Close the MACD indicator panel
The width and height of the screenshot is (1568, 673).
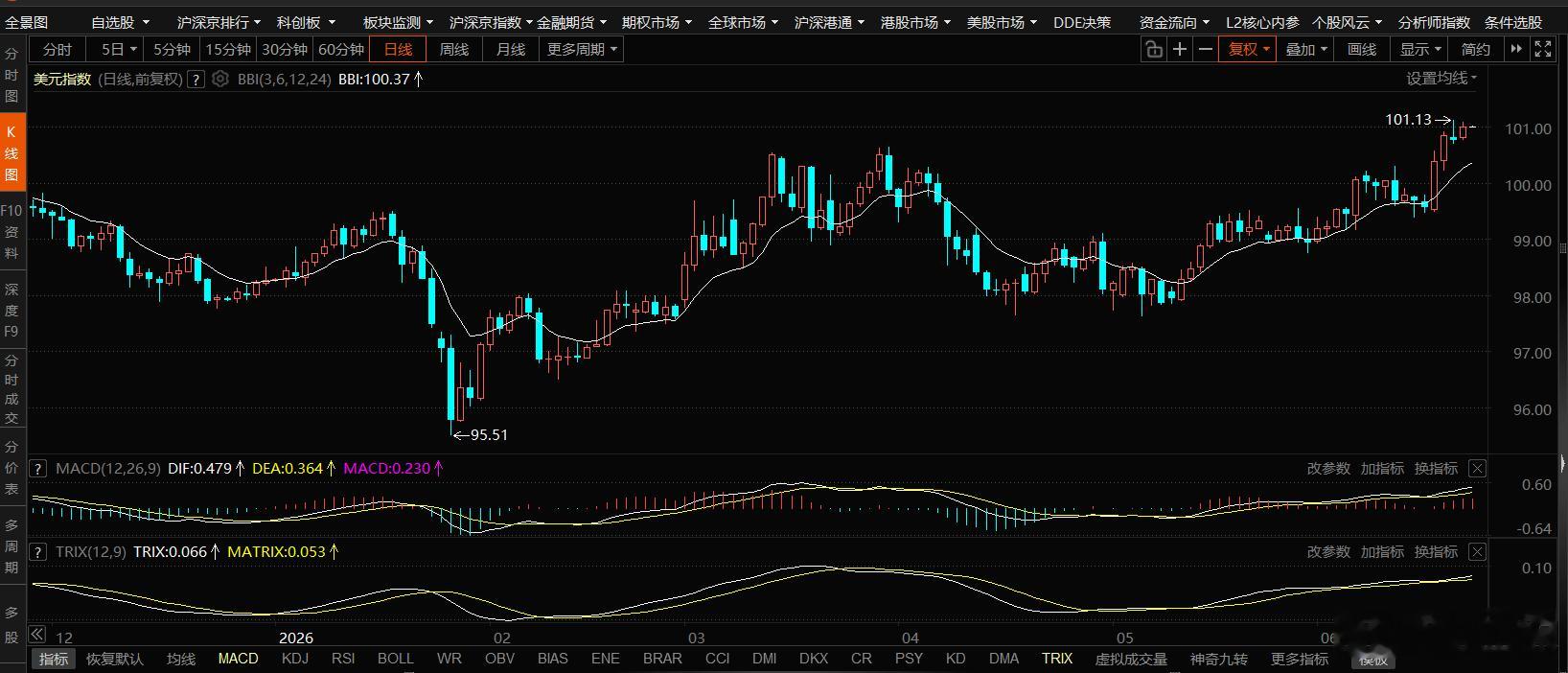point(1477,469)
